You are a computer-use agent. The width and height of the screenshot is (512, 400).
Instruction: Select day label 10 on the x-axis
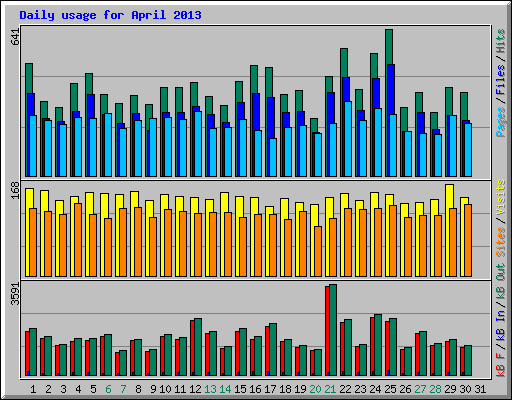pos(165,389)
